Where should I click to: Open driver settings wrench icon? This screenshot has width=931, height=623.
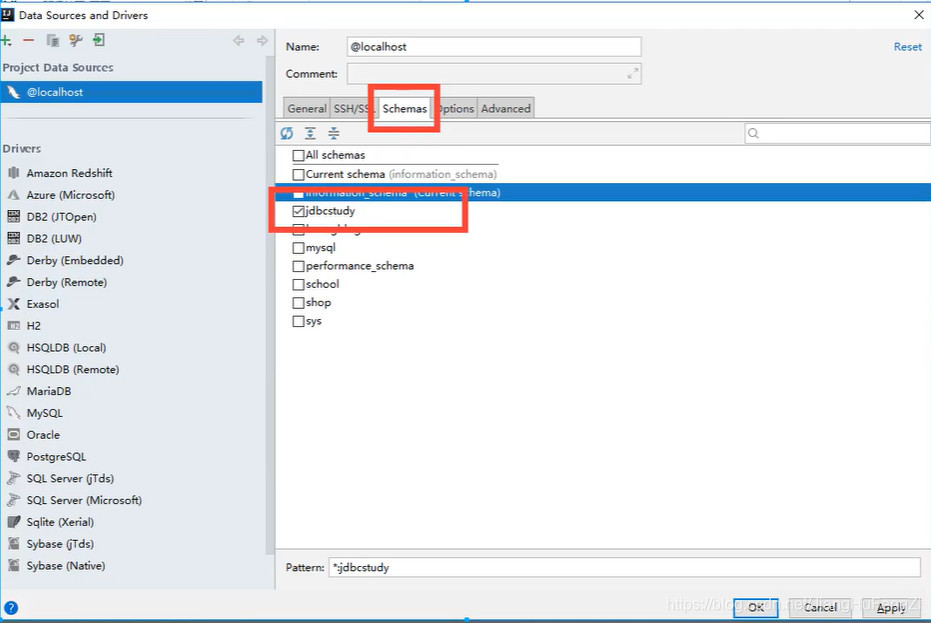point(75,40)
